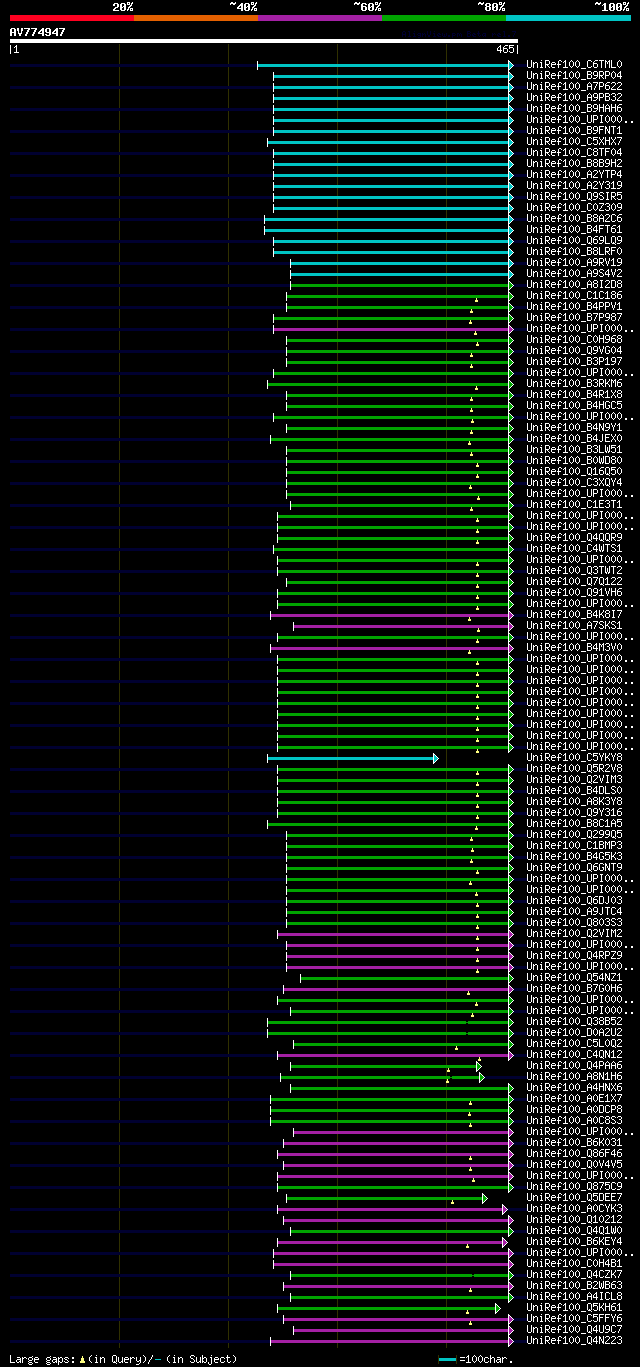Select the UniRef100_Q91VH6 label
This screenshot has width=640, height=1367.
tap(574, 593)
